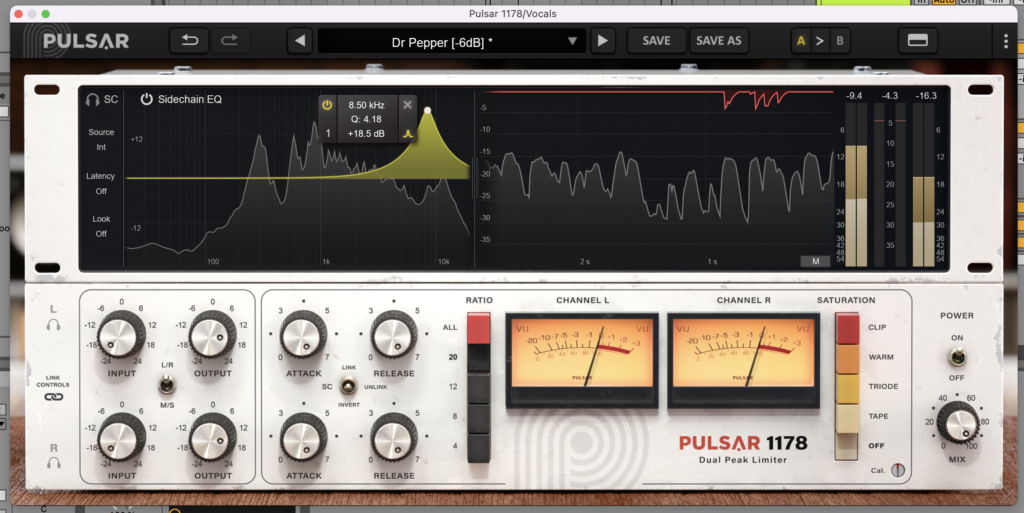Click the bottom OUTPUT knob for channel R
The width and height of the screenshot is (1024, 513).
212,438
